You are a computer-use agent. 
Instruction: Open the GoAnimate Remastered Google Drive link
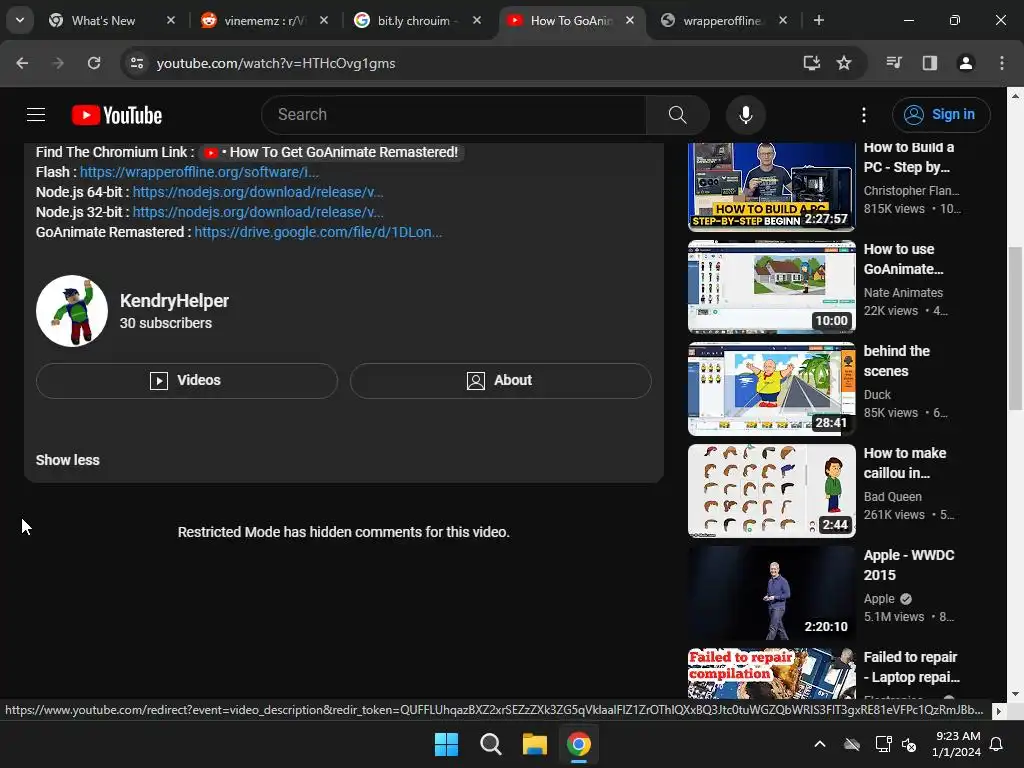(318, 232)
